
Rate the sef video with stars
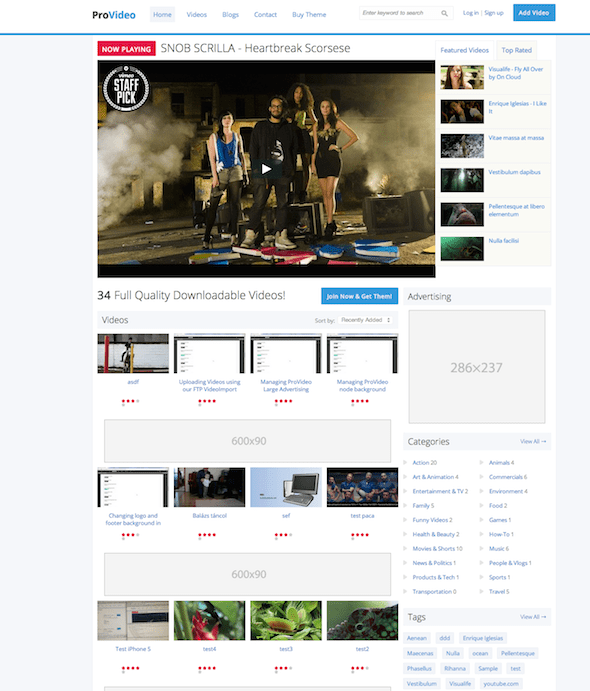coord(283,535)
